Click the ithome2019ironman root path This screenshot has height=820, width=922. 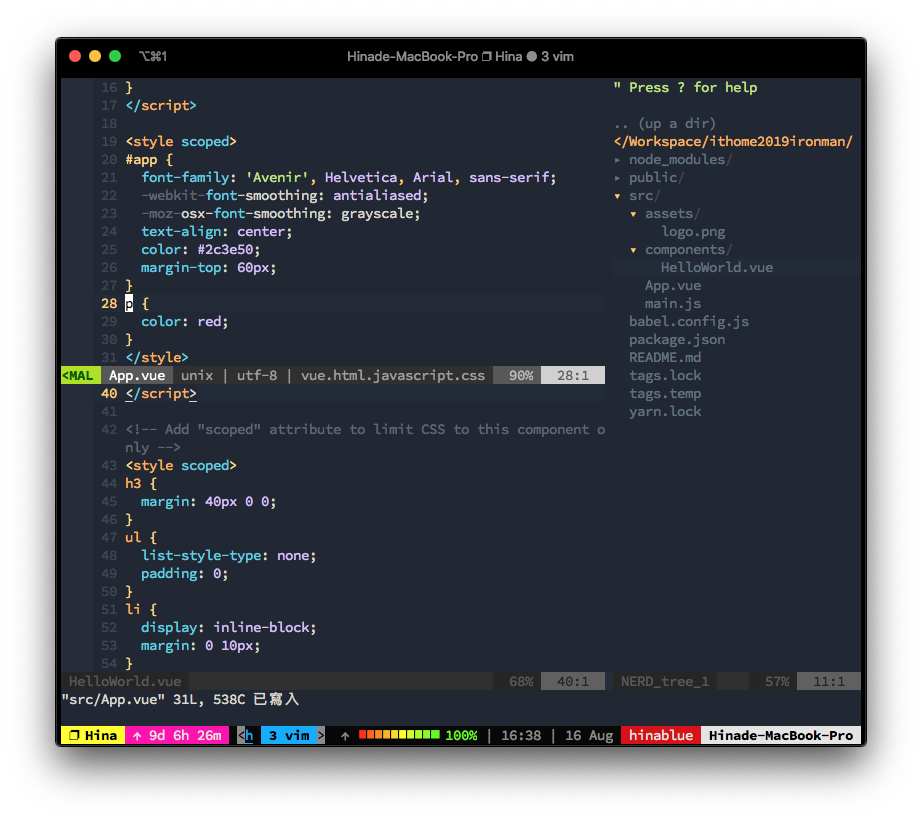point(733,142)
